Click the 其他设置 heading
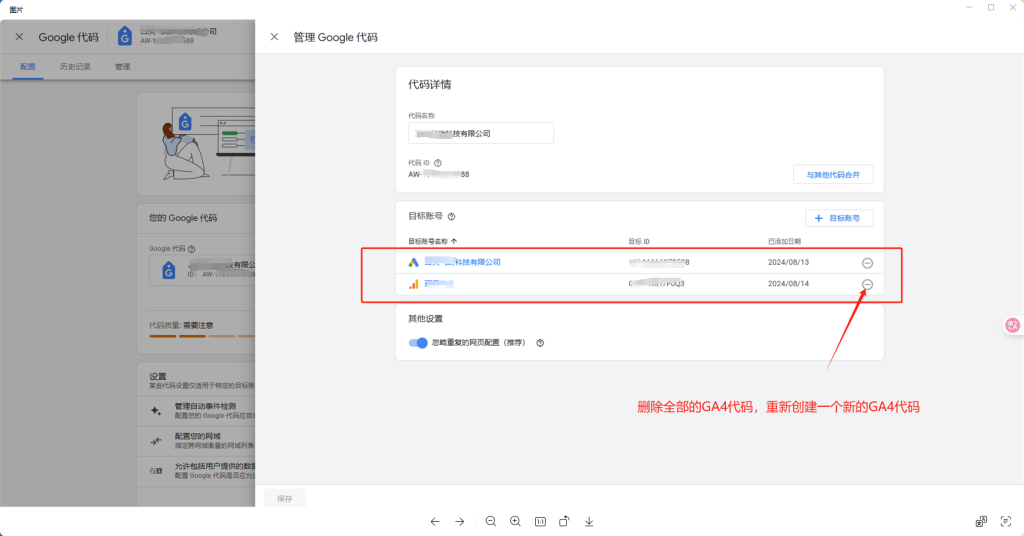1024x536 pixels. [x=425, y=319]
